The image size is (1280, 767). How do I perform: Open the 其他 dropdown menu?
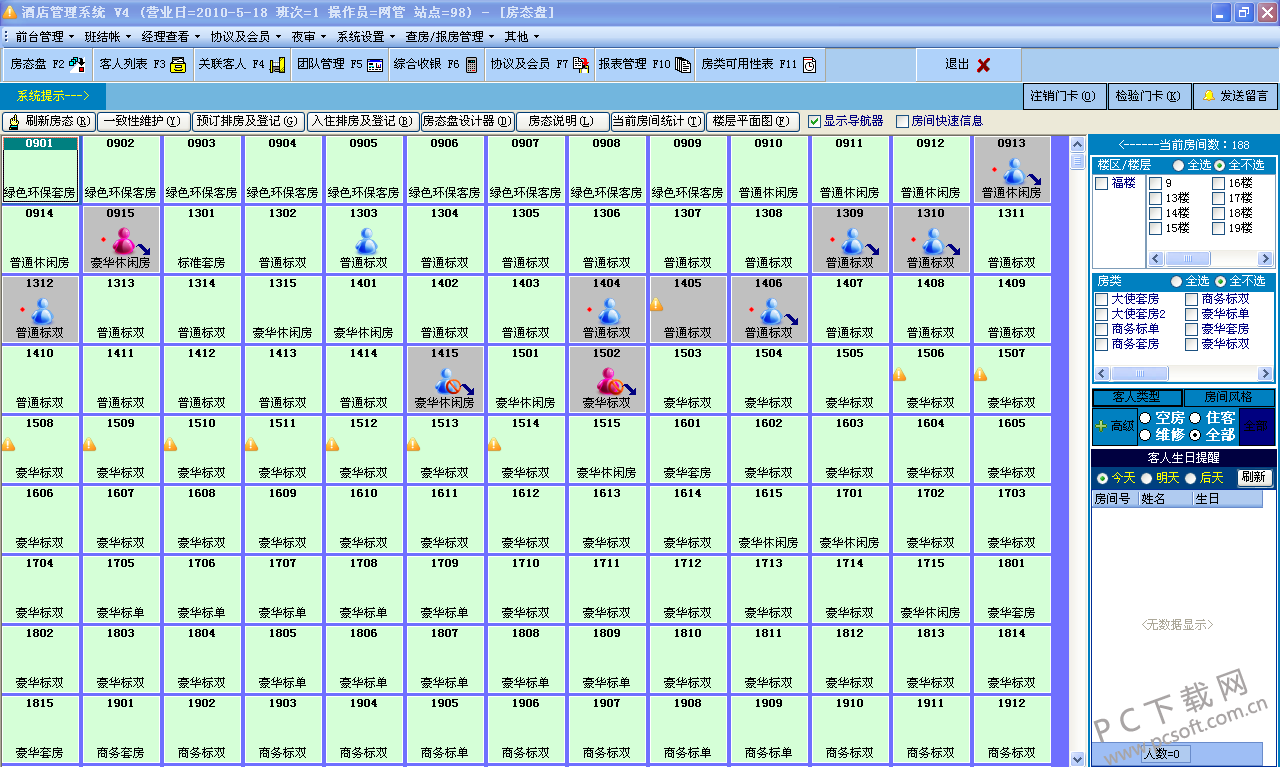tap(521, 36)
